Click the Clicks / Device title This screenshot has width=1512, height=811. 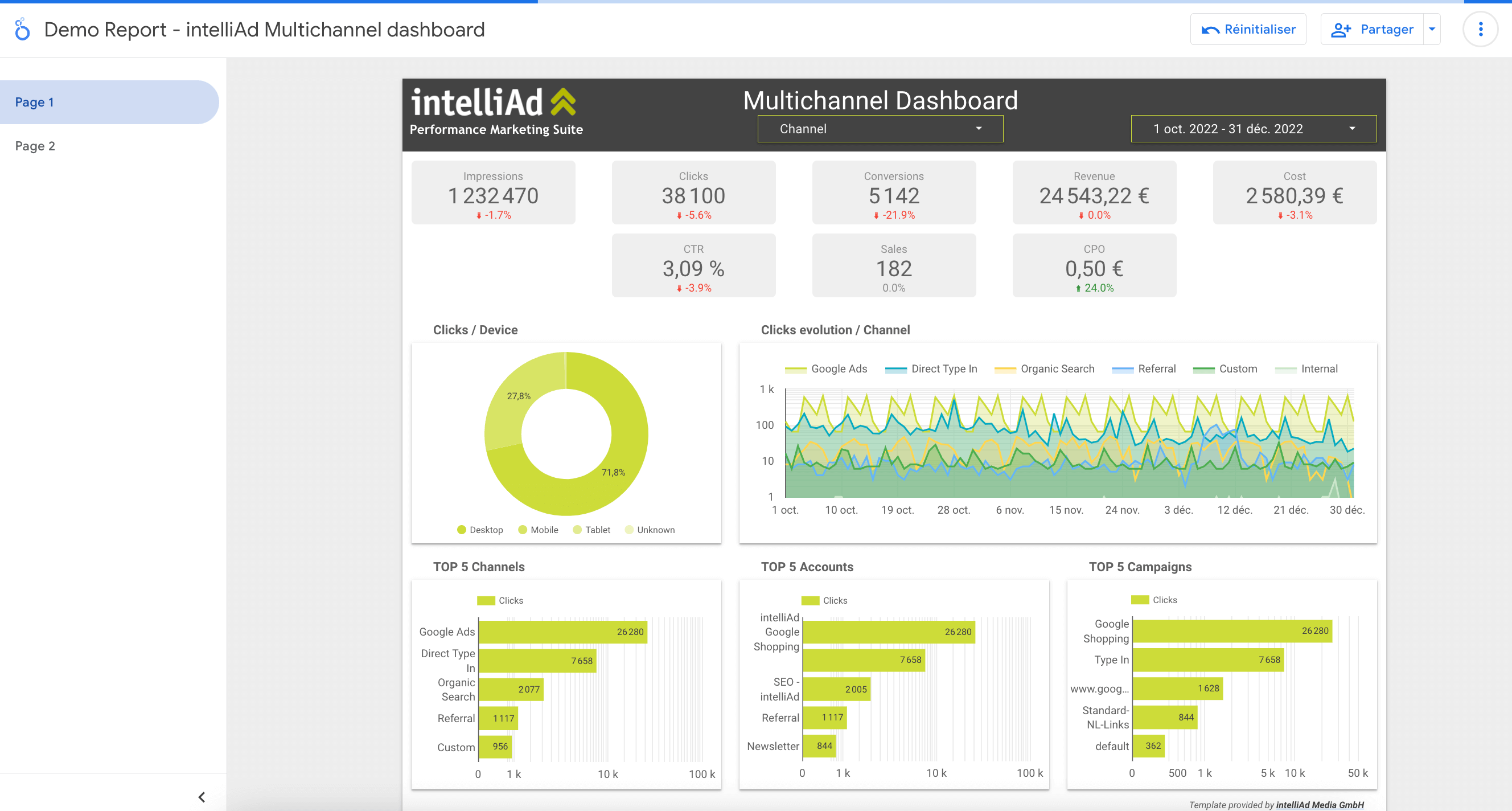pos(475,330)
